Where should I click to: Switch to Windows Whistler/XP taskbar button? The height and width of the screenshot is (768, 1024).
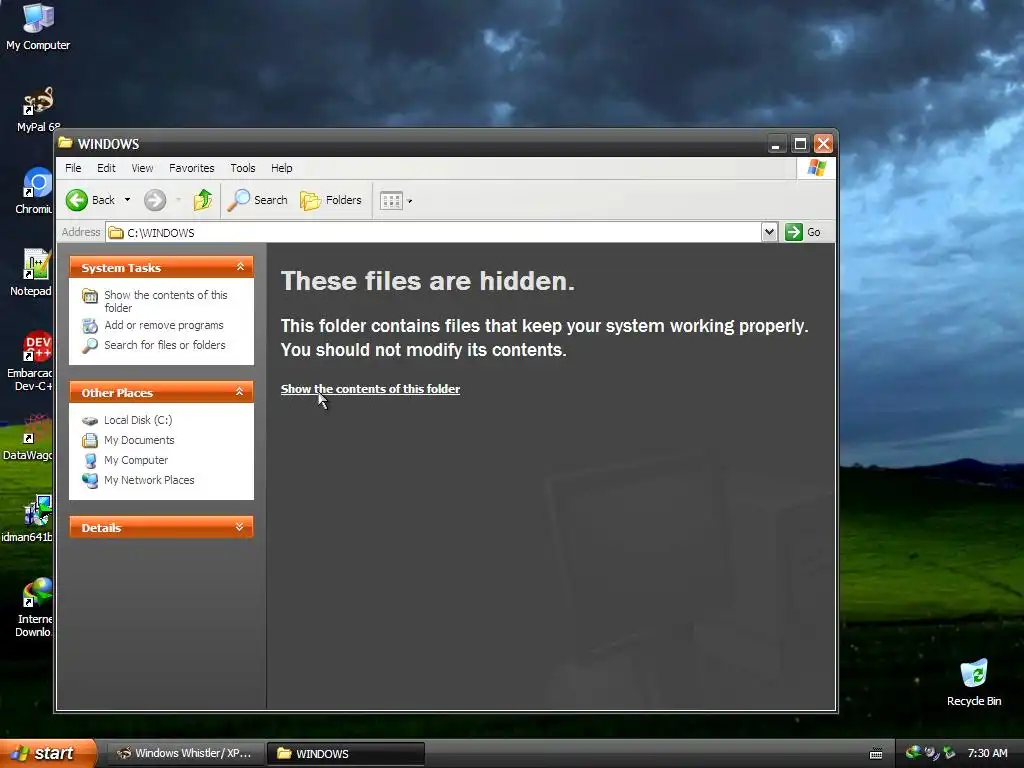tap(185, 754)
